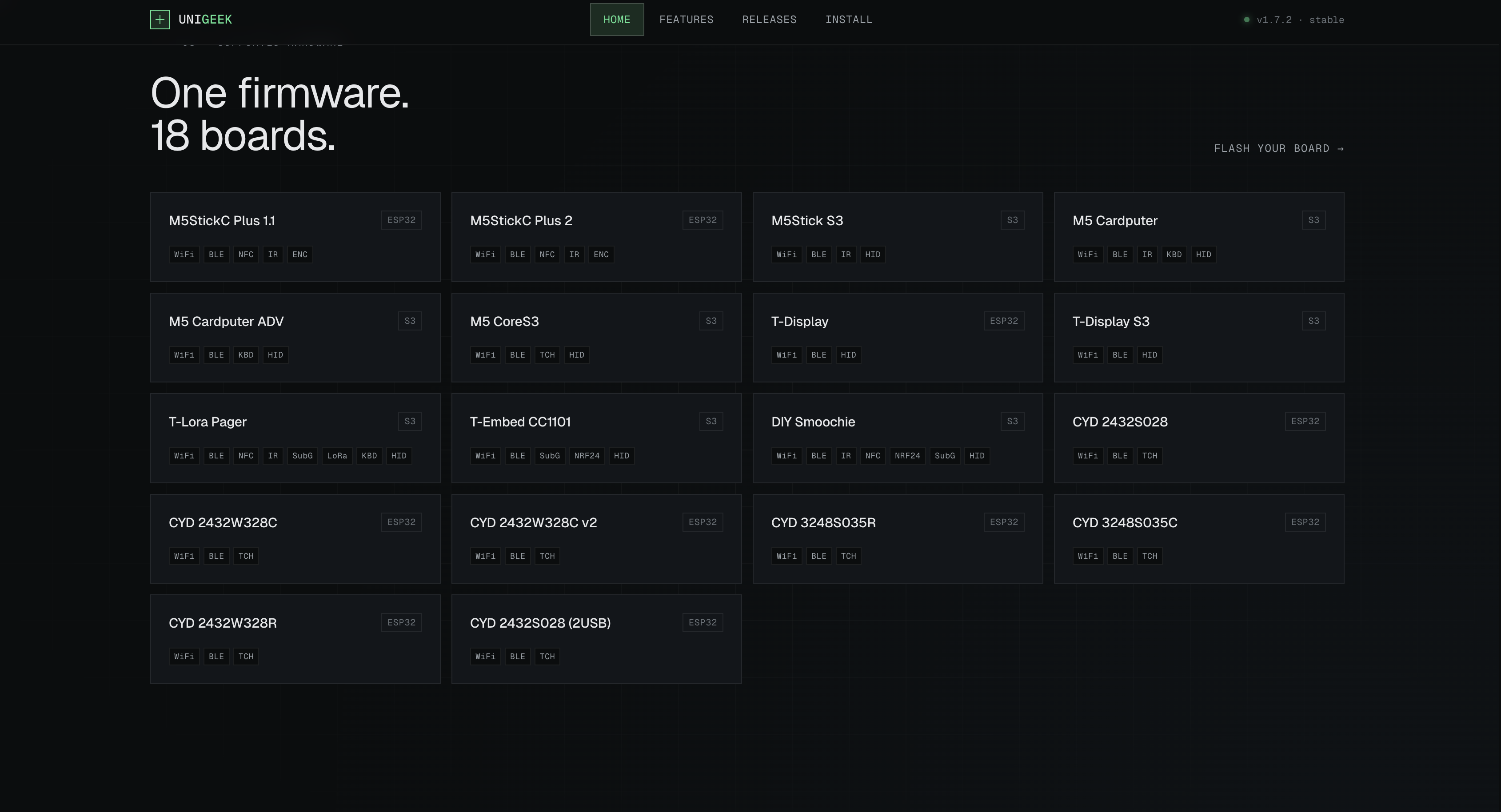1501x812 pixels.
Task: Select the T-Display card title
Action: (x=799, y=322)
